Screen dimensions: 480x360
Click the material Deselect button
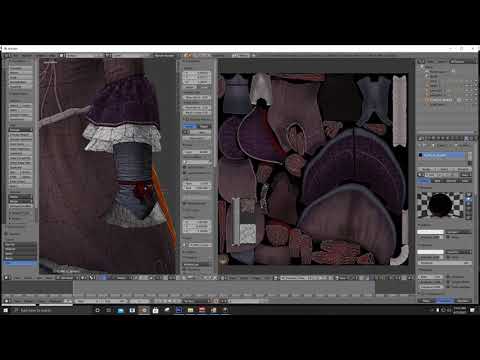click(463, 169)
